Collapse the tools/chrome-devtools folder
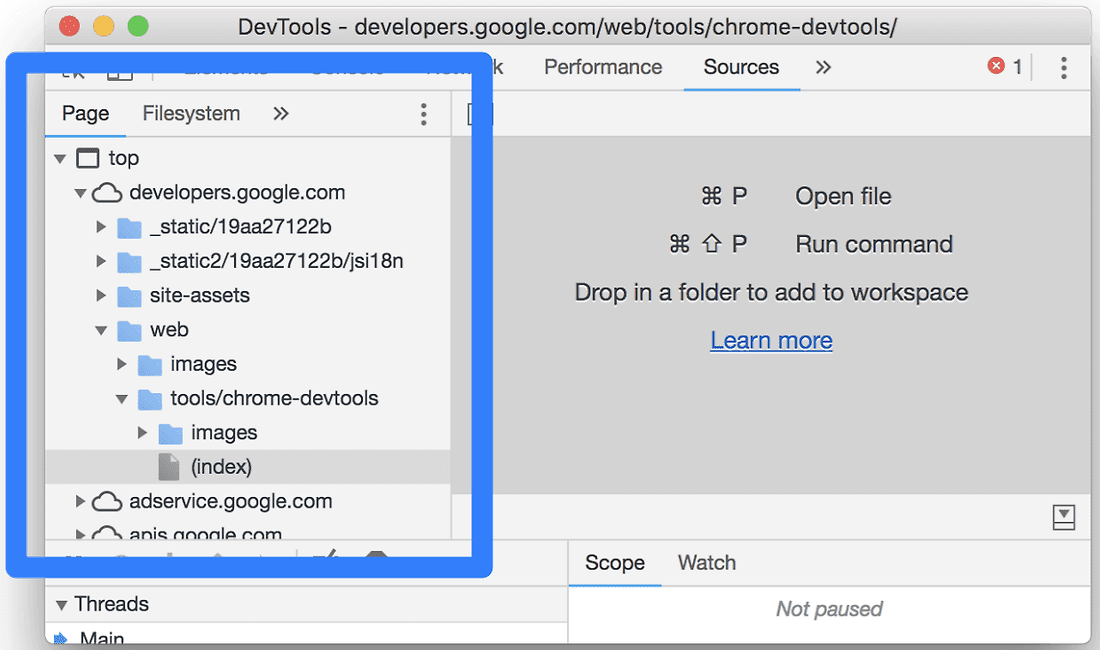This screenshot has width=1100, height=650. (121, 399)
